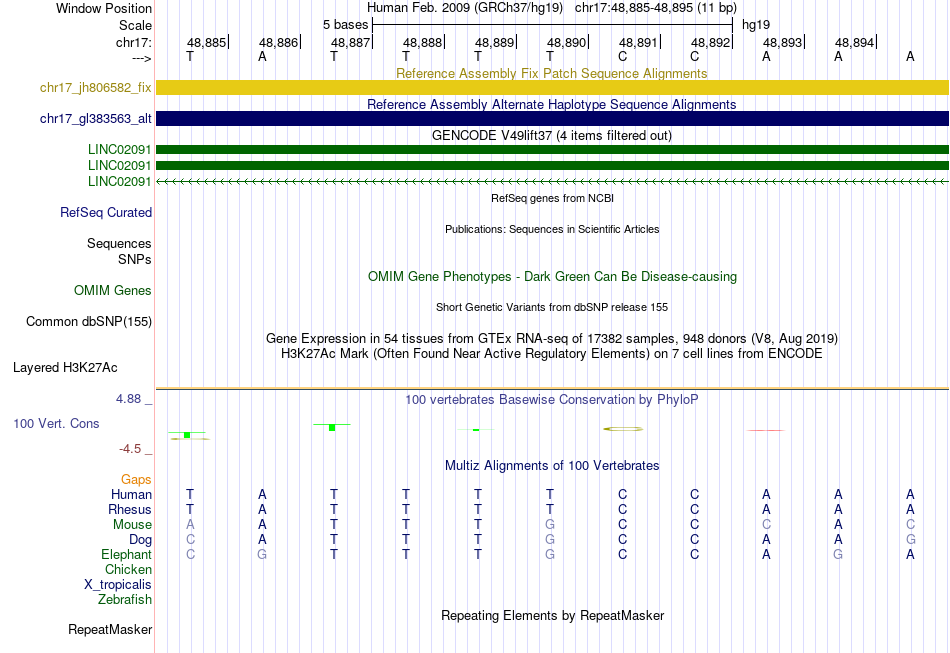Open the Reference Assembly Fix Patch Sequence Alignments title
This screenshot has width=950, height=653.
pyautogui.click(x=552, y=73)
